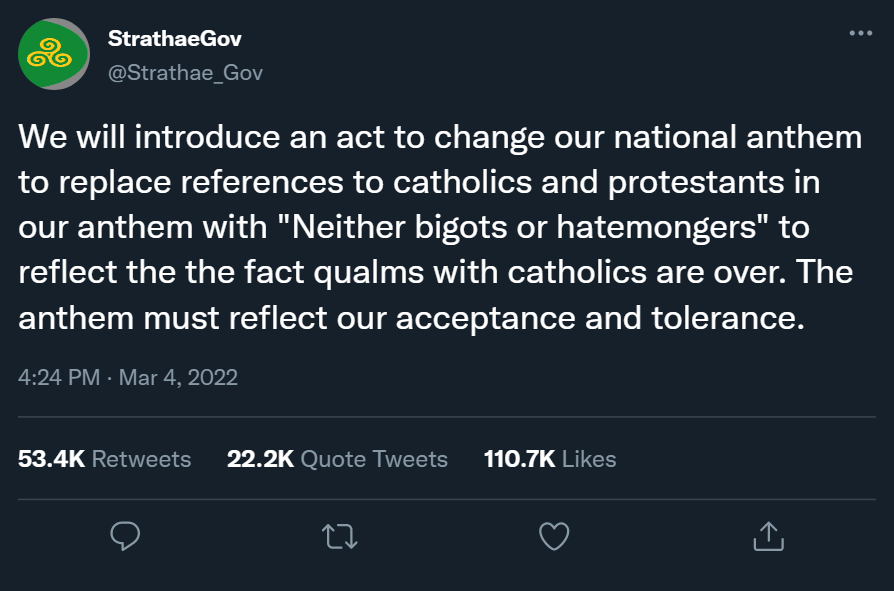The height and width of the screenshot is (591, 894).
Task: View the 110.7K Likes list
Action: [549, 458]
